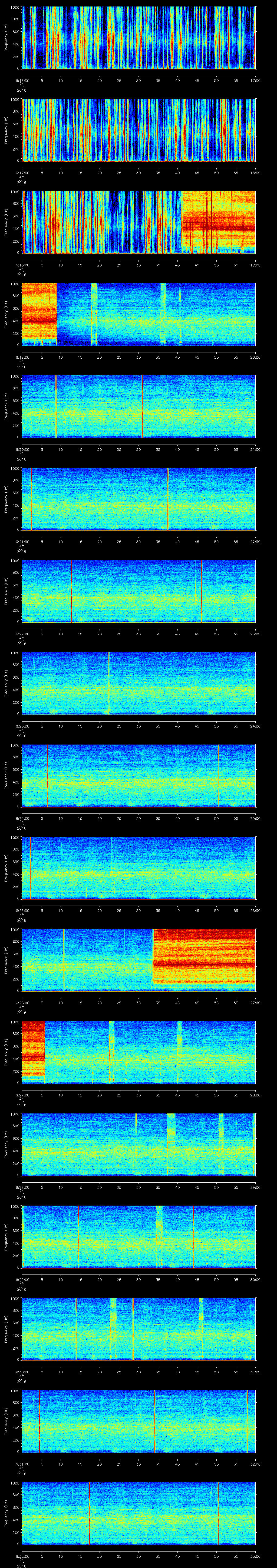Open the spectrogram panel starting at 6:18:00
This screenshot has height=1568, width=277.
point(139,222)
